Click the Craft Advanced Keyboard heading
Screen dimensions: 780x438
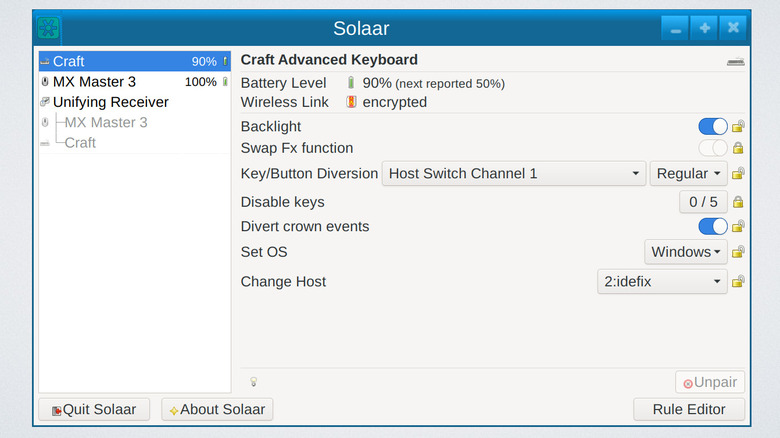pyautogui.click(x=329, y=60)
